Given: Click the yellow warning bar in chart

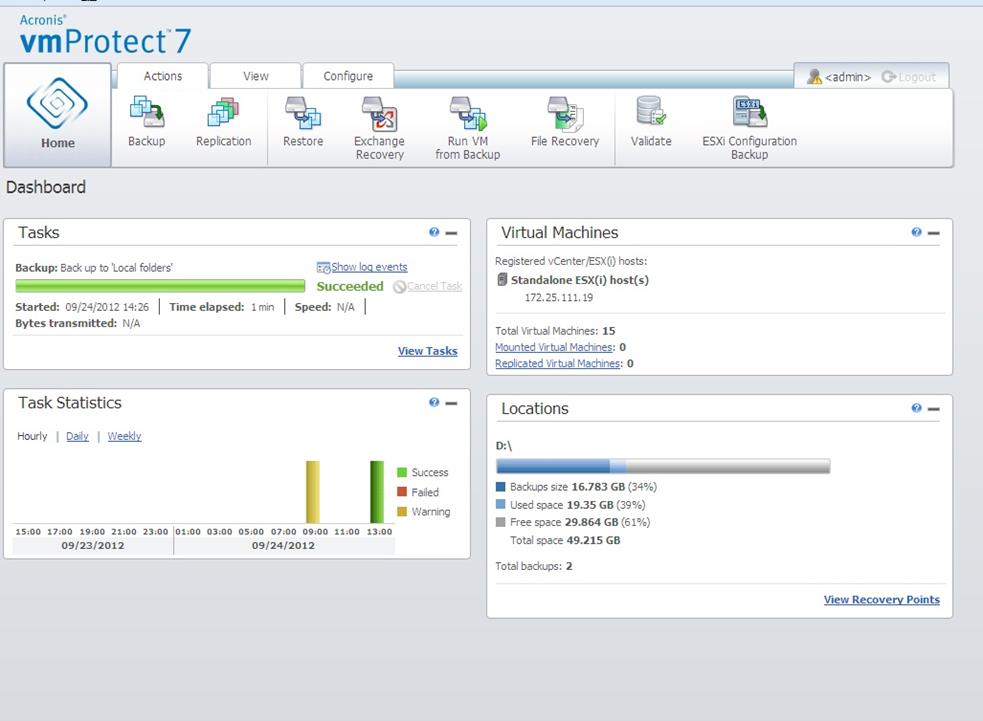Looking at the screenshot, I should tap(313, 492).
